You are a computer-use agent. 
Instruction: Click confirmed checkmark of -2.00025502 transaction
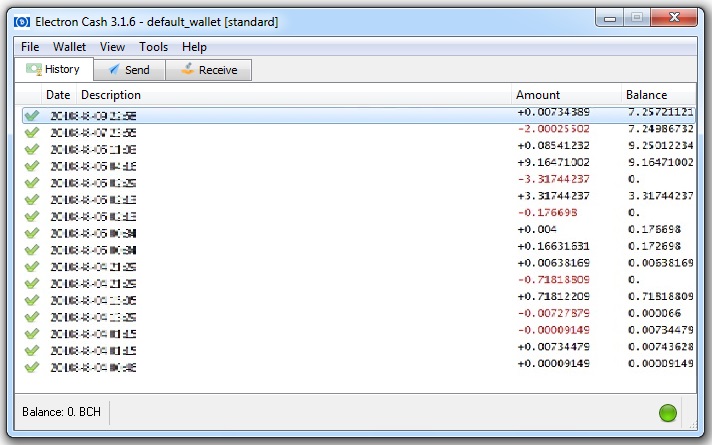(32, 132)
